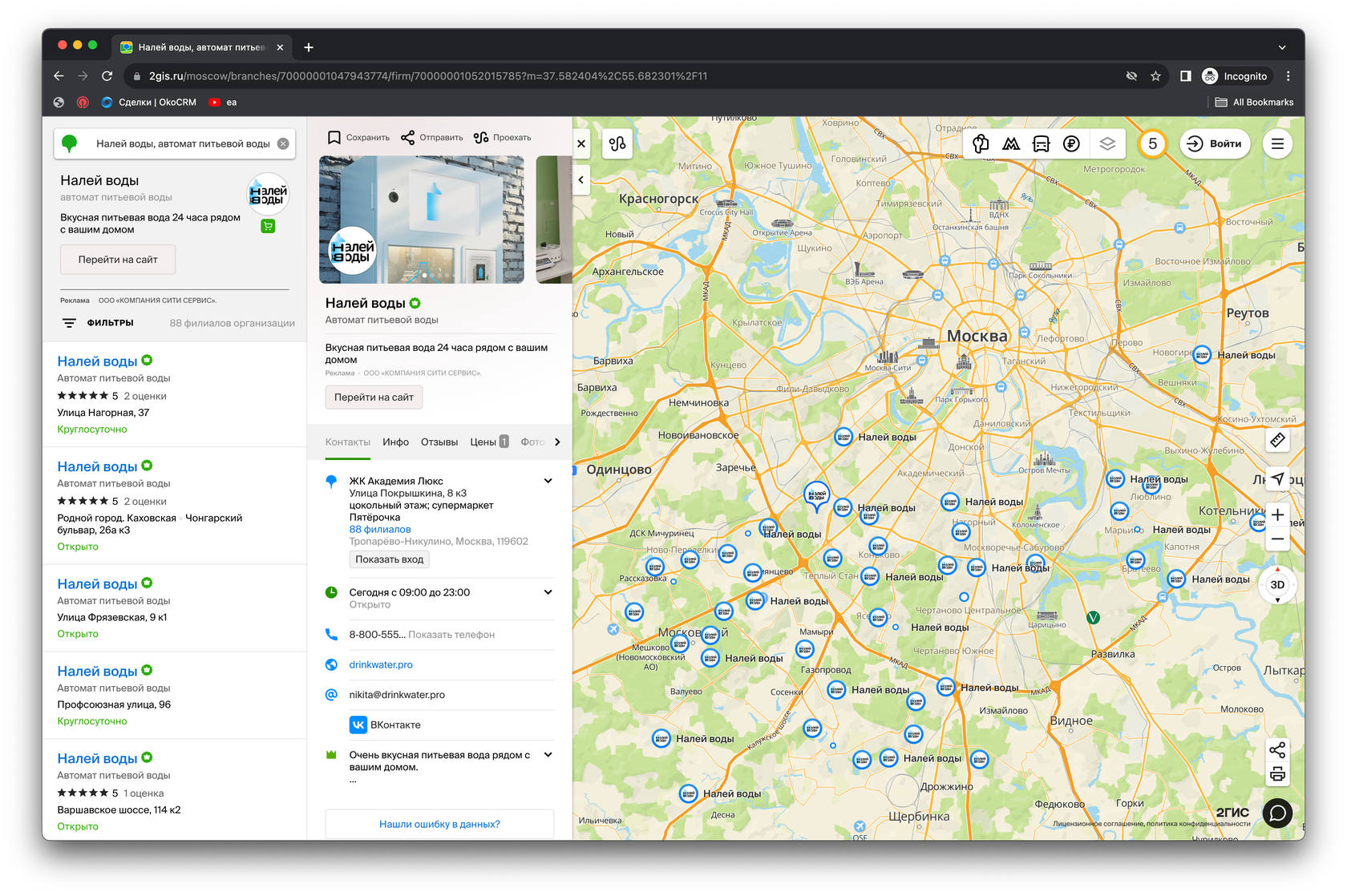Open the Цены tab
Viewport: 1347px width, 896px height.
pos(483,442)
